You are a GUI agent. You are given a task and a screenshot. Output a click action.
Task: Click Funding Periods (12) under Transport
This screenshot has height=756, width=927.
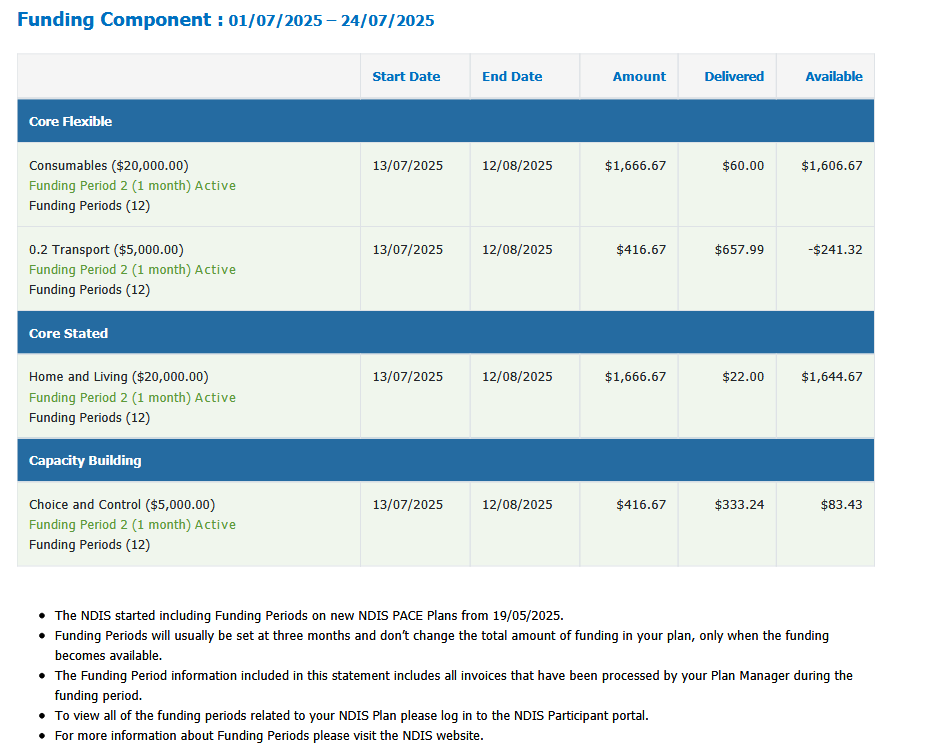(x=89, y=290)
